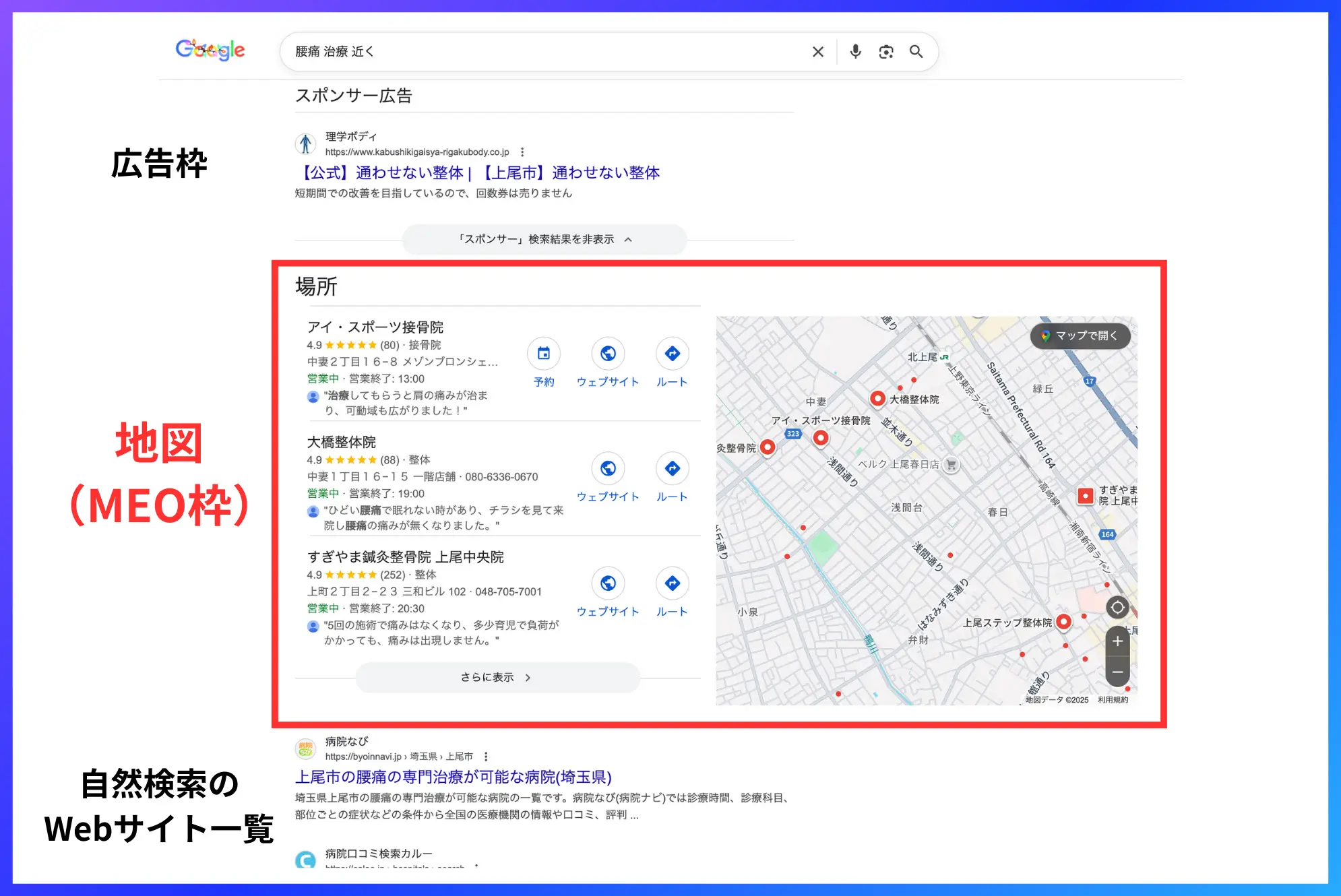
Task: Open the 上尾市の腰痛の専門治療が可能な病院 link
Action: 453,777
